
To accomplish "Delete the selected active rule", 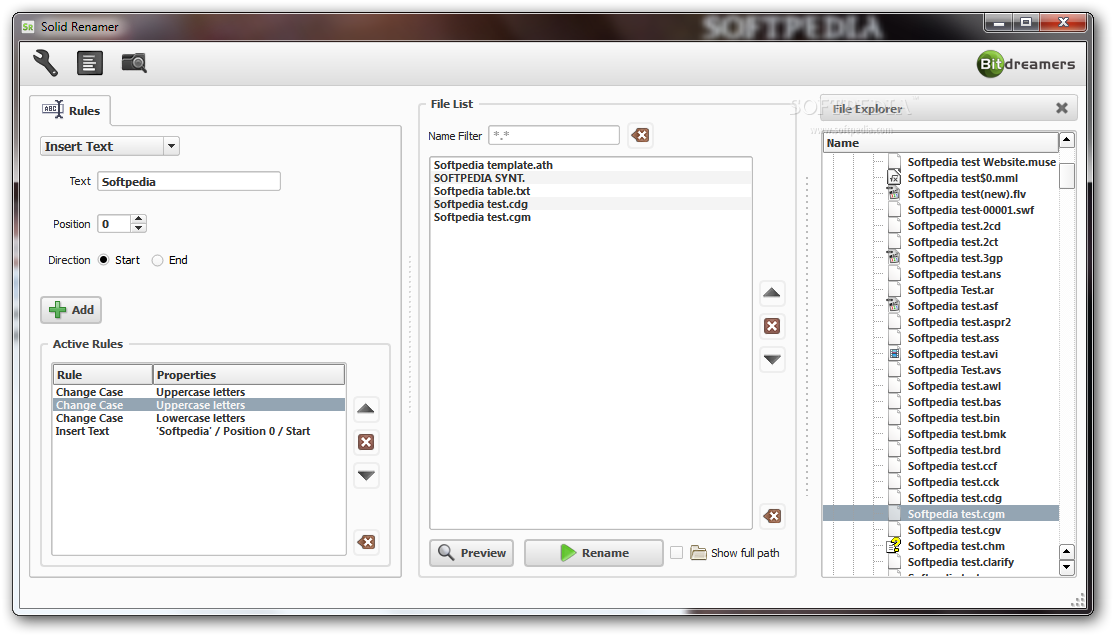I will tap(366, 442).
